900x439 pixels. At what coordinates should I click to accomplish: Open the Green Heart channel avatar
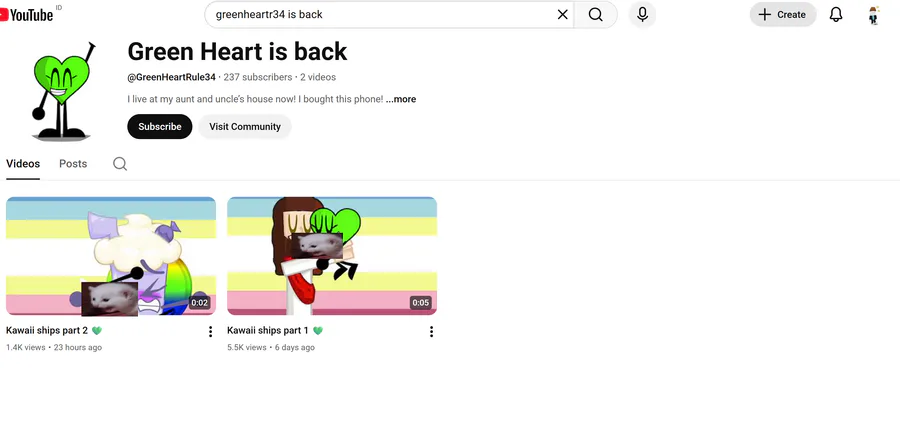pyautogui.click(x=62, y=92)
